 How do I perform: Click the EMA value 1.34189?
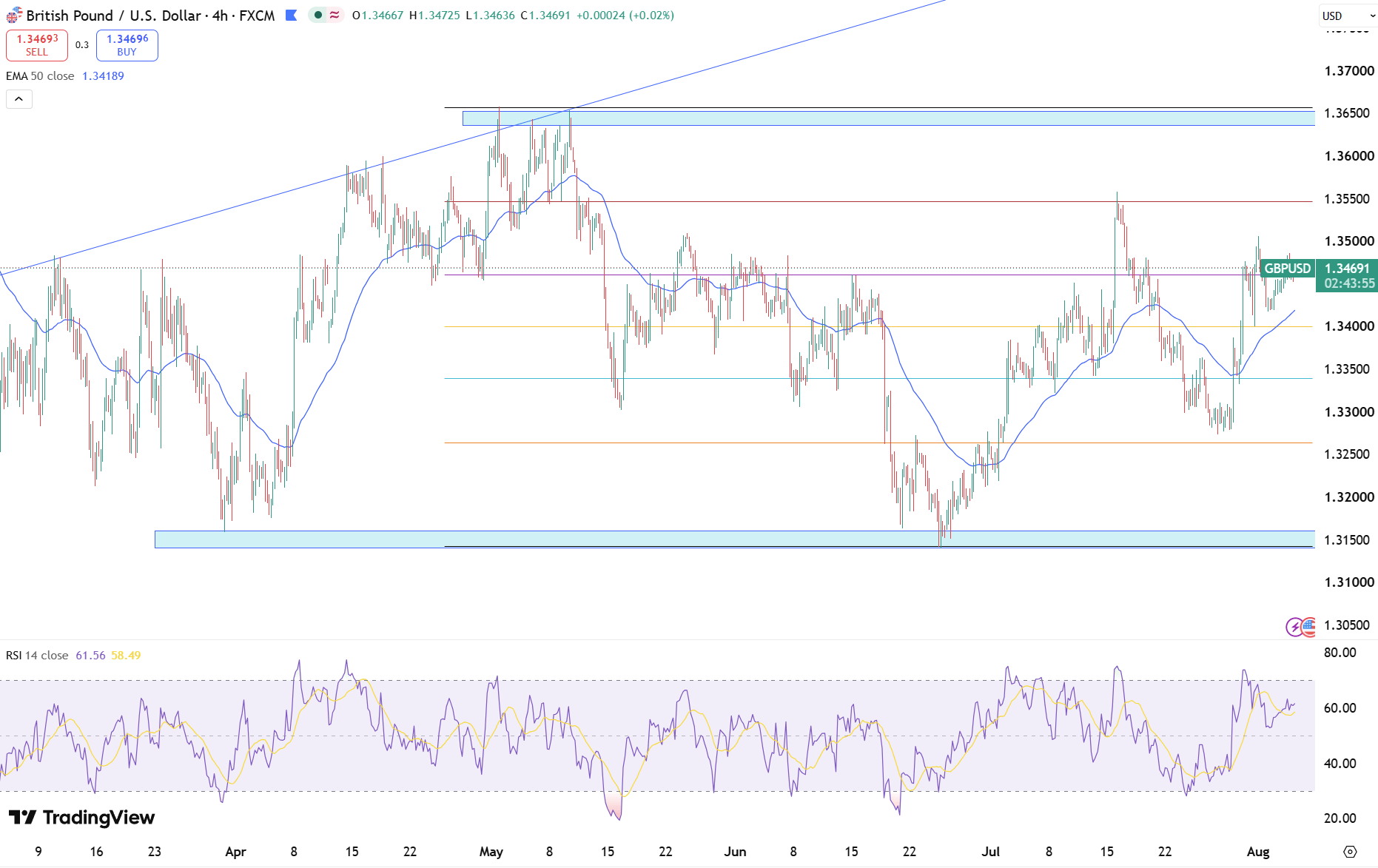point(103,76)
